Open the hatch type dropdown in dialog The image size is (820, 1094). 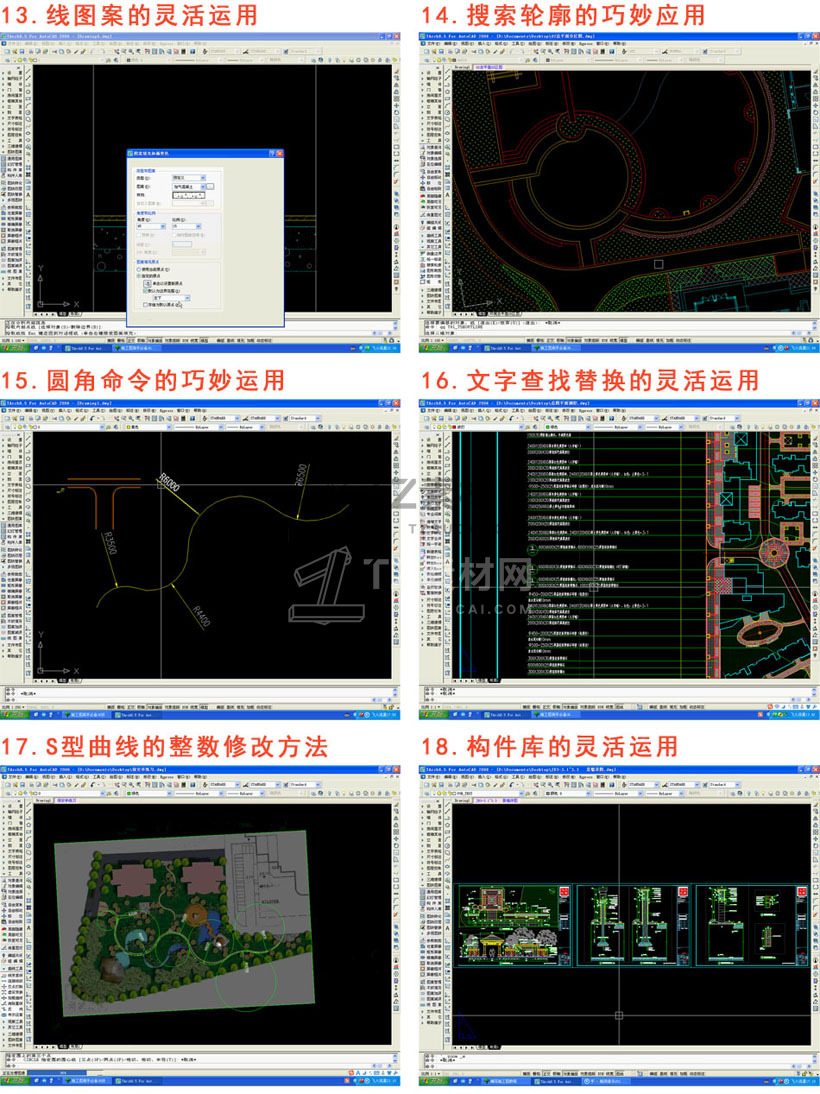point(189,178)
